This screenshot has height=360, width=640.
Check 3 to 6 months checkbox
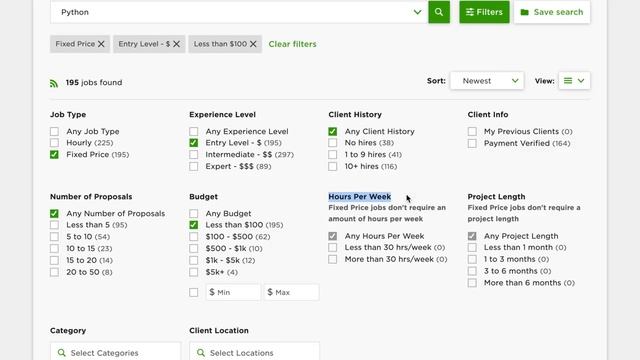(472, 271)
